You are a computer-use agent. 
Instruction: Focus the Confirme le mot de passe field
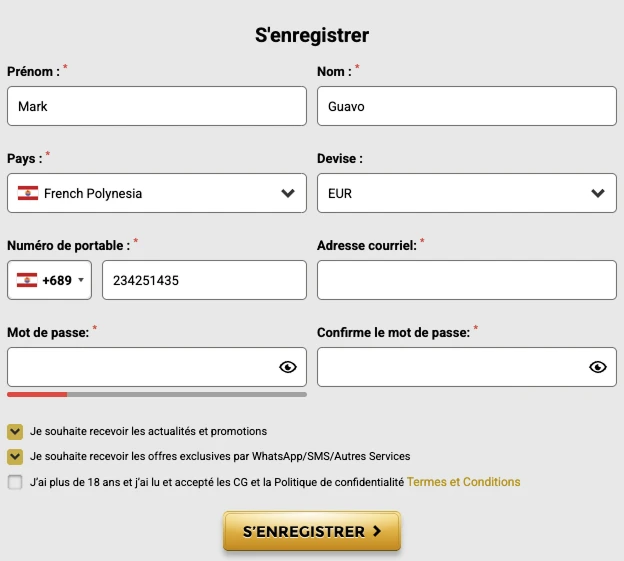[x=467, y=367]
